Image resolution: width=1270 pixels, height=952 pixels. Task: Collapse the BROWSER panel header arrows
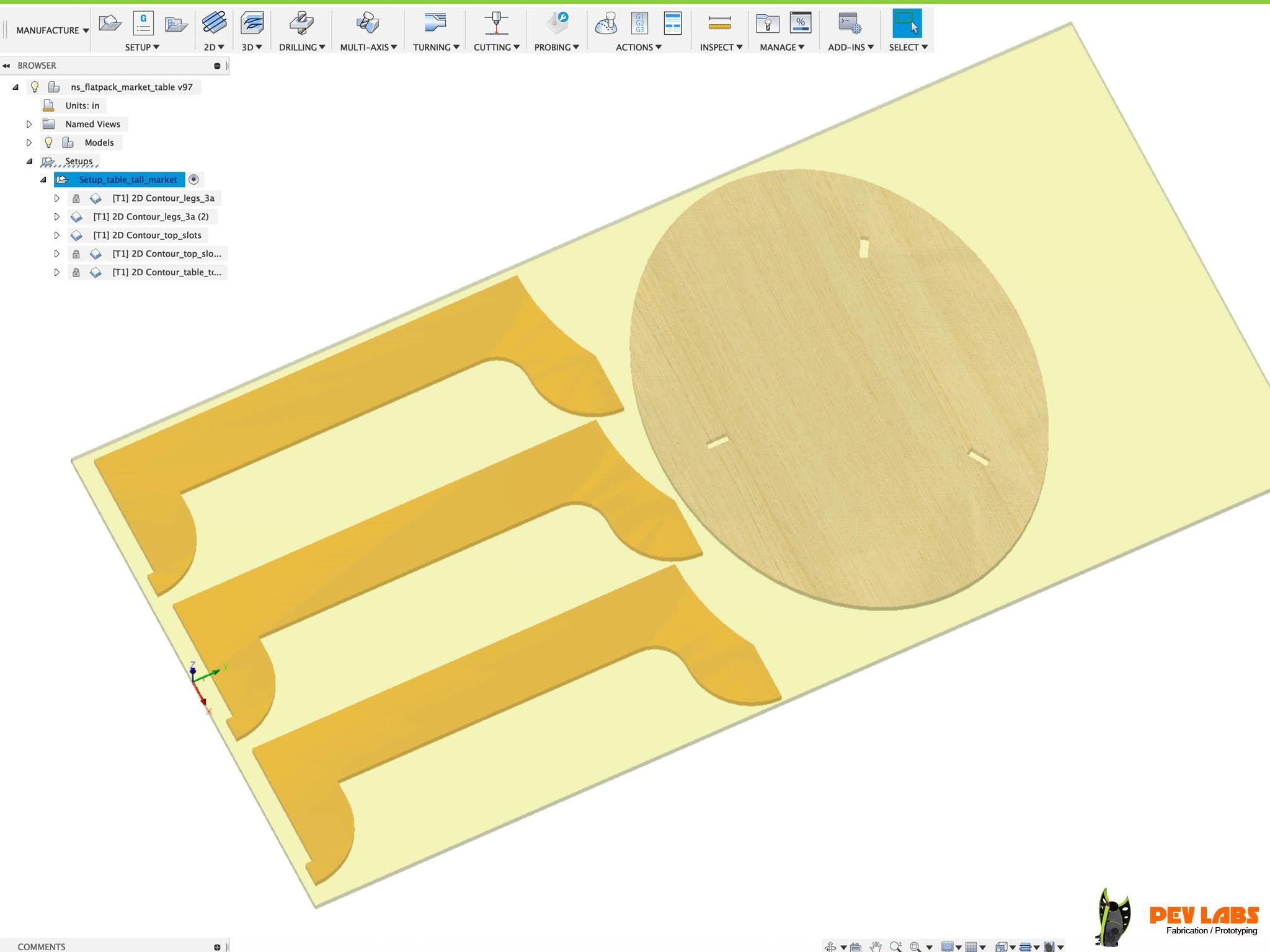point(6,66)
